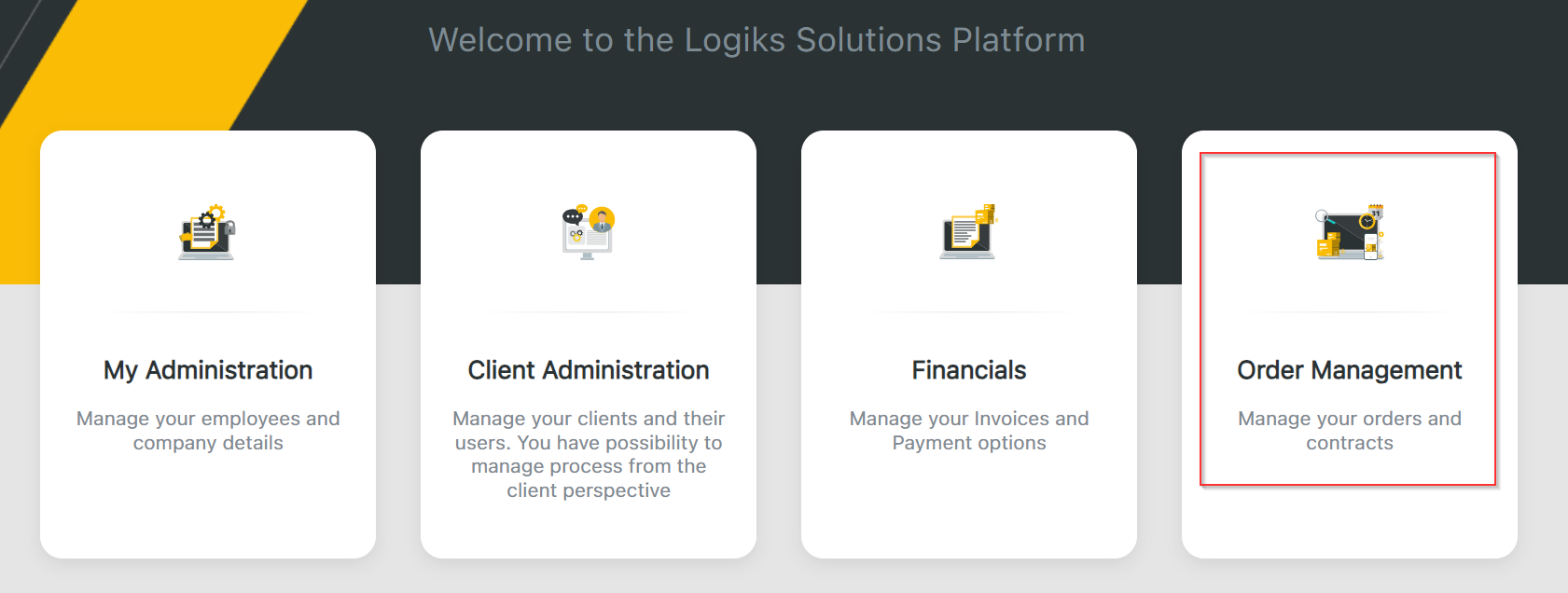Click the 'Welcome to the Logiks Solutions Platform' heading
This screenshot has width=1568, height=593.
point(756,40)
